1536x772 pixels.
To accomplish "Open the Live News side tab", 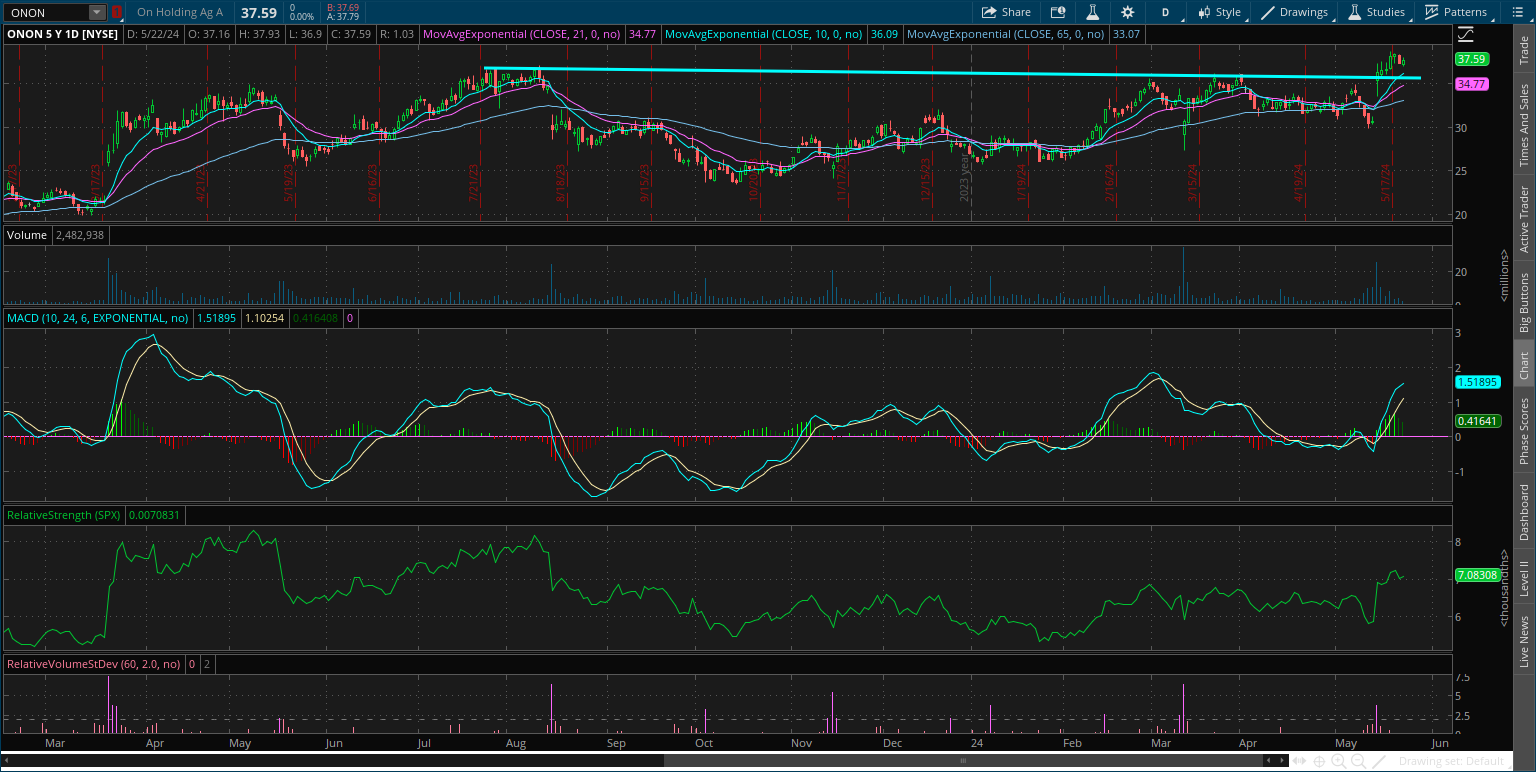I will coord(1524,641).
